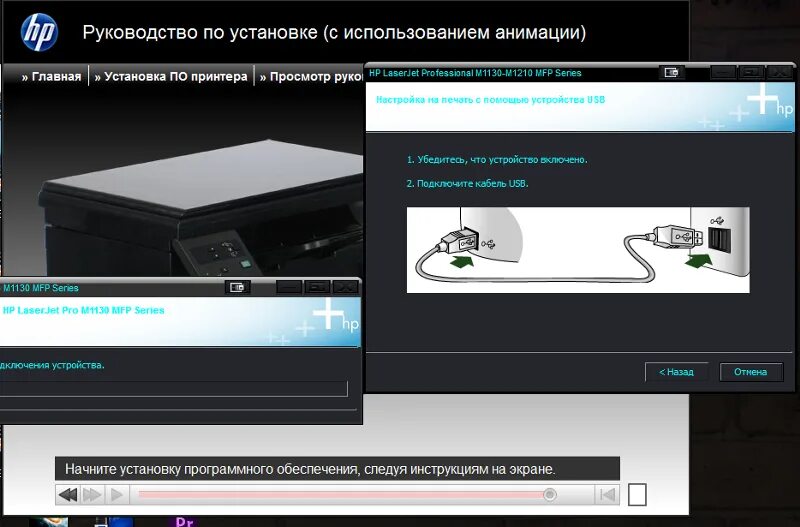Close the M1130 MFP Series dialog

(x=345, y=287)
